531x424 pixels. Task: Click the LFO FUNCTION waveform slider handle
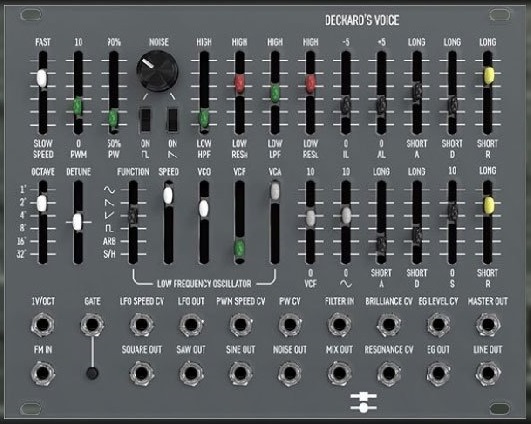tap(132, 215)
